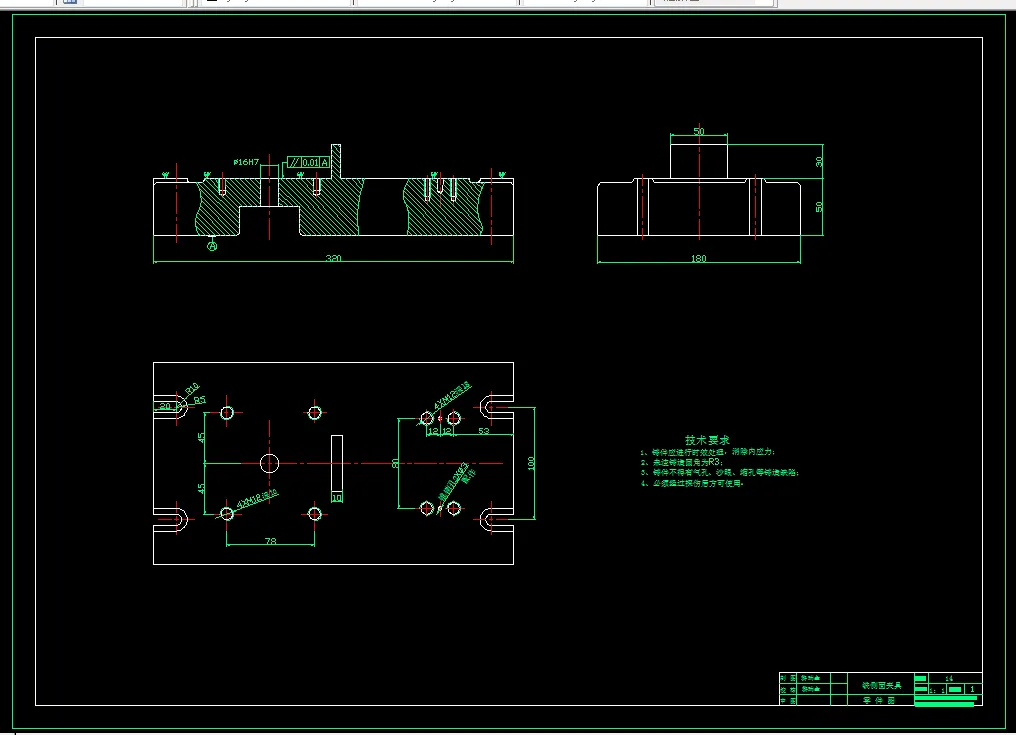Select the 4XM12 annotation near left holes
This screenshot has width=1016, height=735.
(257, 498)
